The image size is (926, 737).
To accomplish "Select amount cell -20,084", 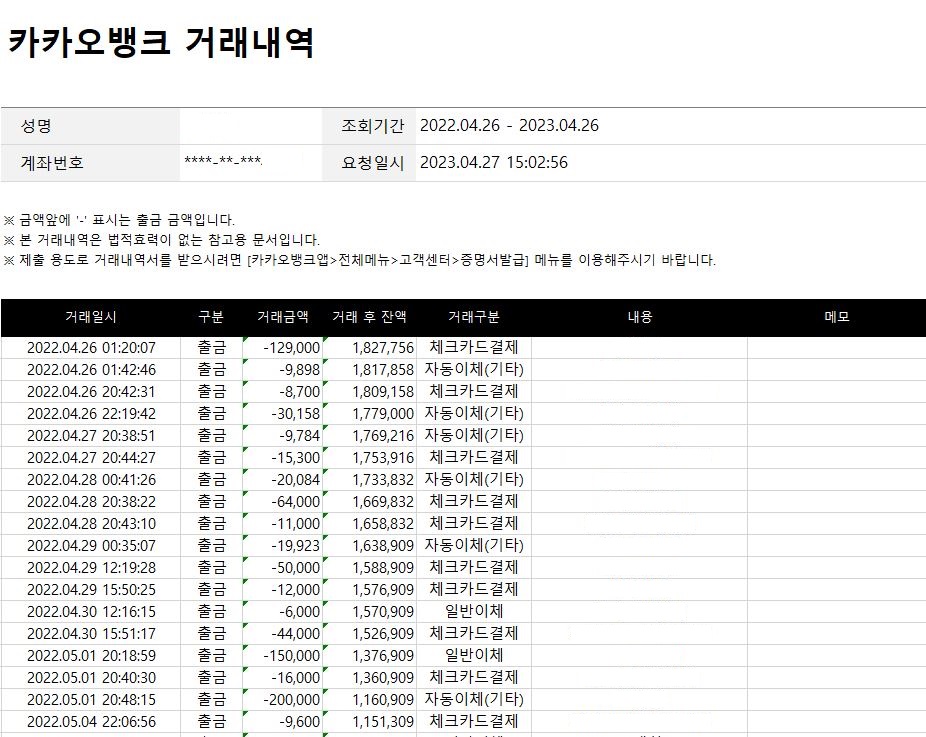I will pyautogui.click(x=282, y=480).
